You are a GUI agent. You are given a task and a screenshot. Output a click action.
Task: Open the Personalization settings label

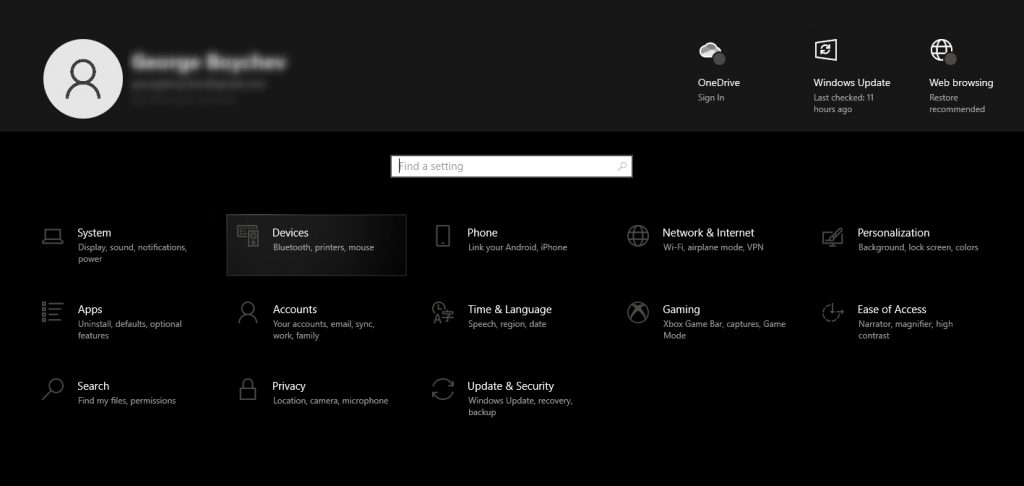click(893, 233)
